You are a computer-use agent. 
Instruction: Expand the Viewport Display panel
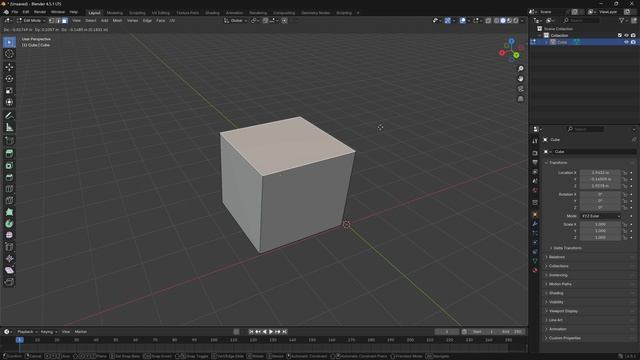[562, 311]
